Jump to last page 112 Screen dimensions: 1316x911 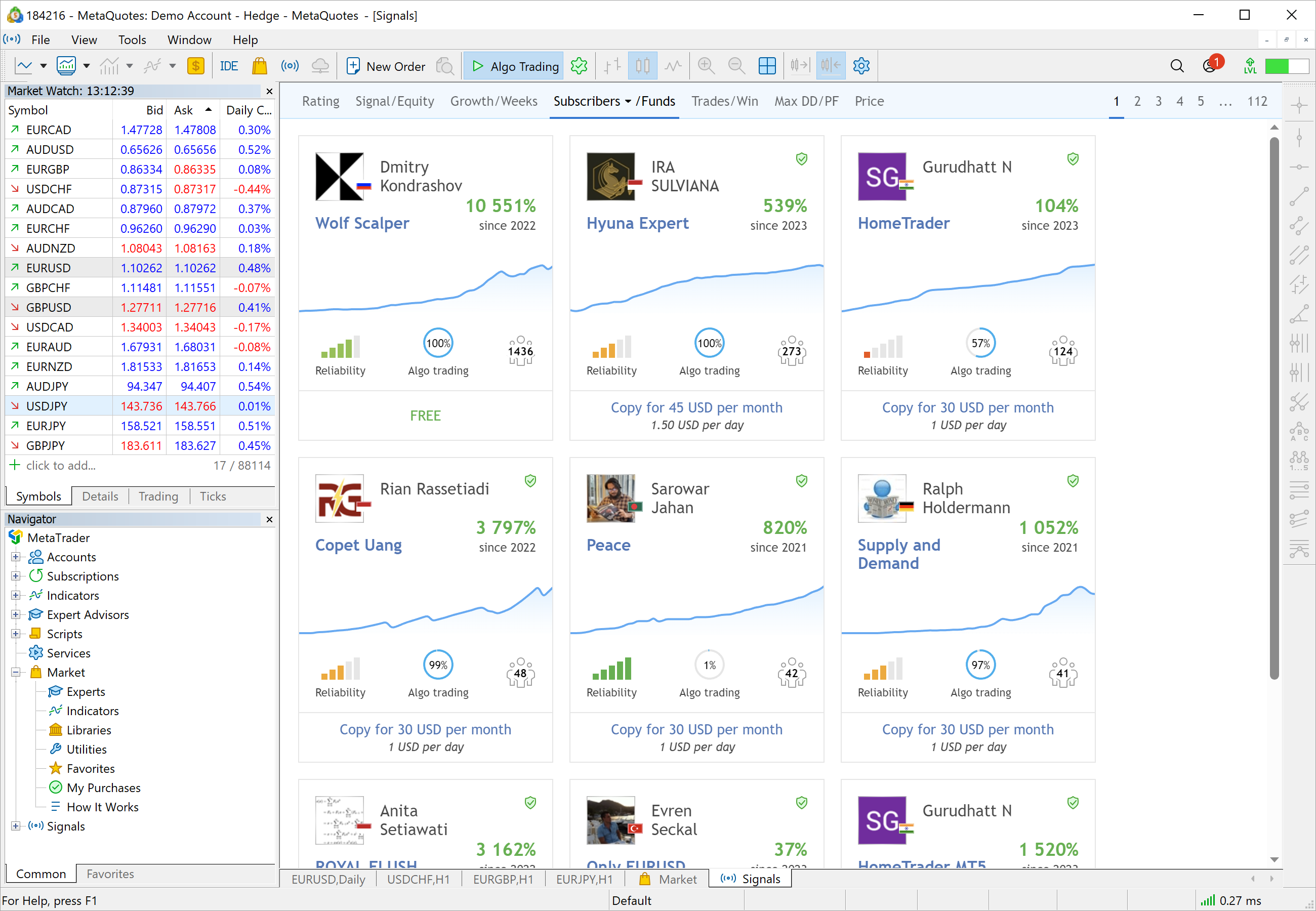click(x=1257, y=101)
